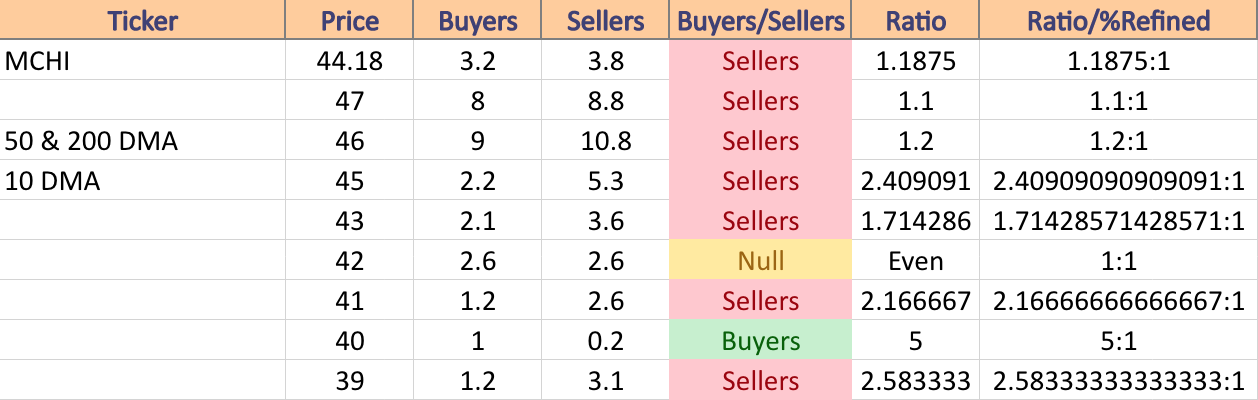1258x400 pixels.
Task: Select the Even ratio cell
Action: tap(915, 261)
